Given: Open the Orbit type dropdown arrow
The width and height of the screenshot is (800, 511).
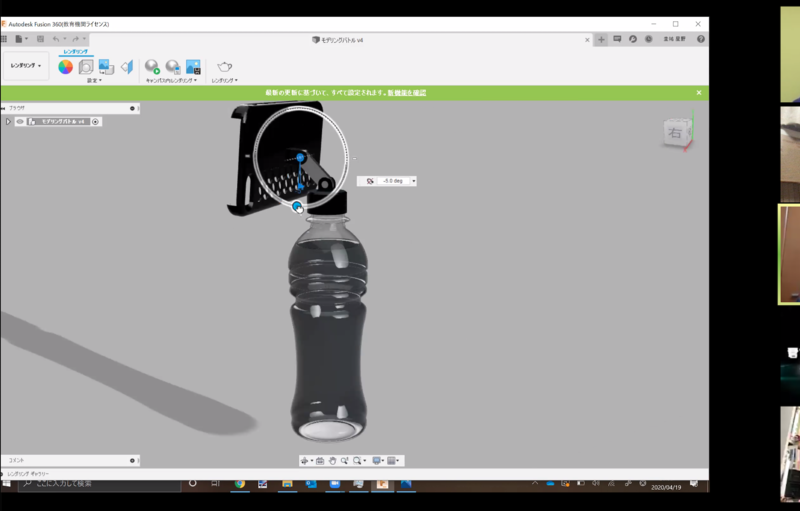Looking at the screenshot, I should coord(312,461).
